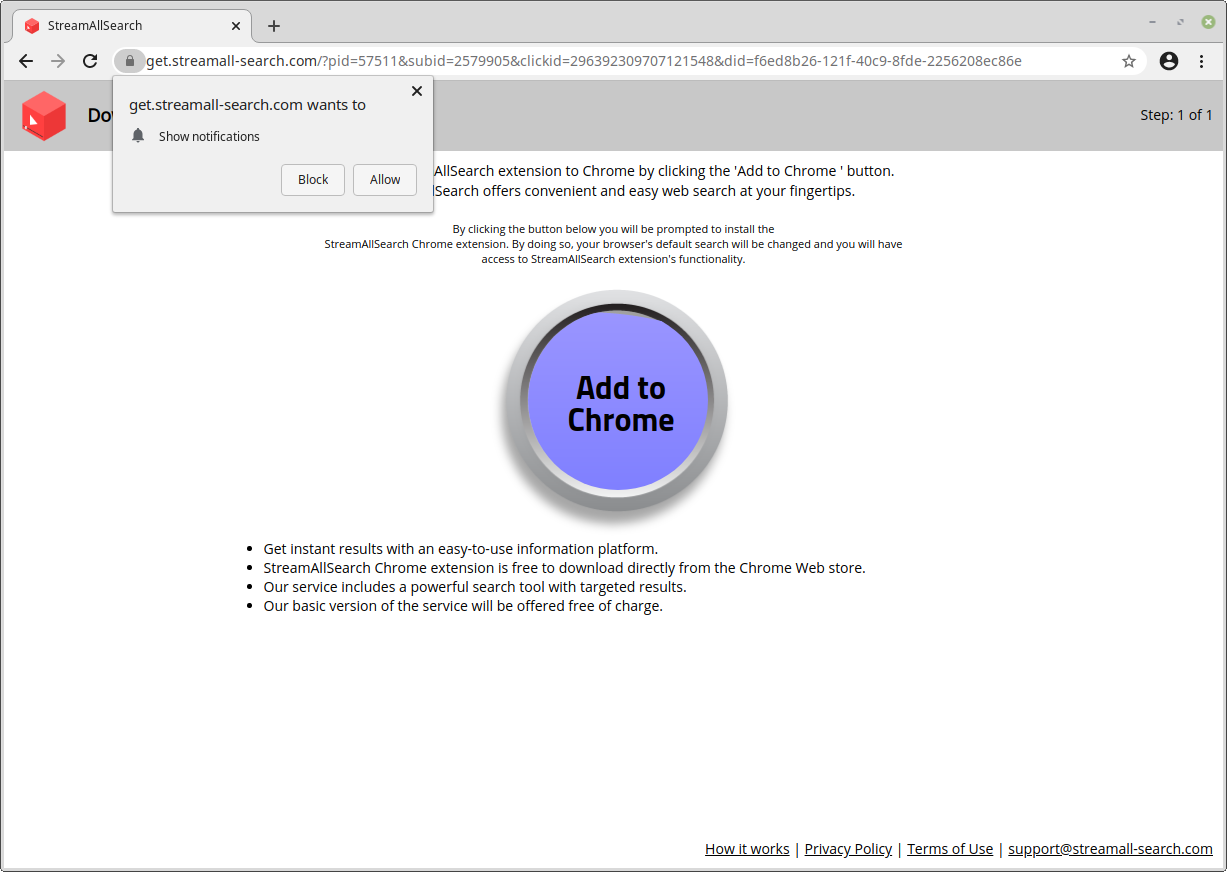Click the forward navigation arrow
This screenshot has height=872, width=1227.
pyautogui.click(x=58, y=61)
